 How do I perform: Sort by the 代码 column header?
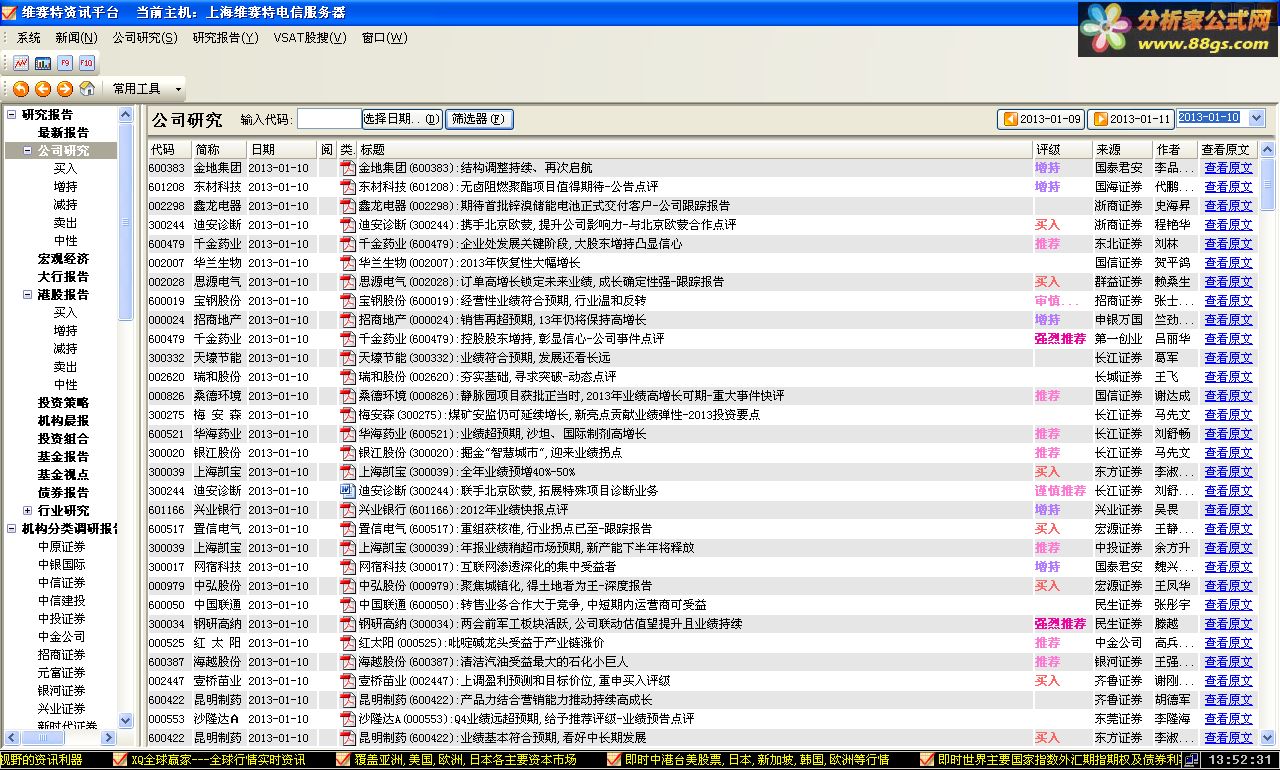tap(169, 149)
